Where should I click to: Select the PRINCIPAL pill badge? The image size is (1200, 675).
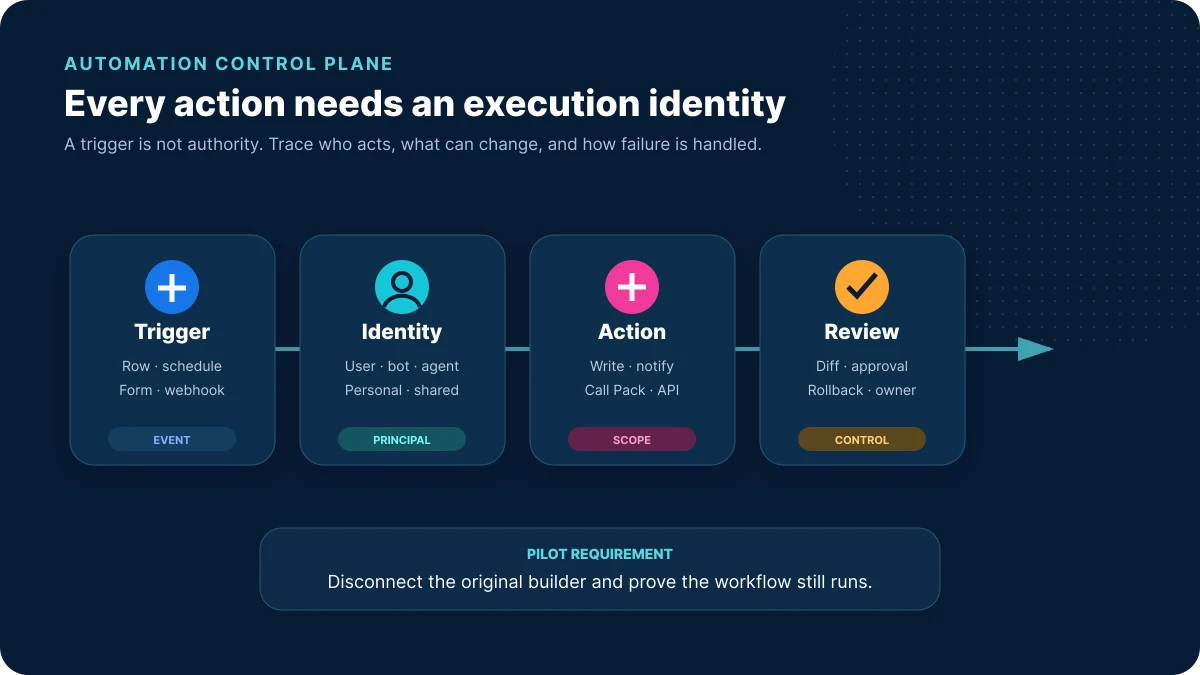402,439
